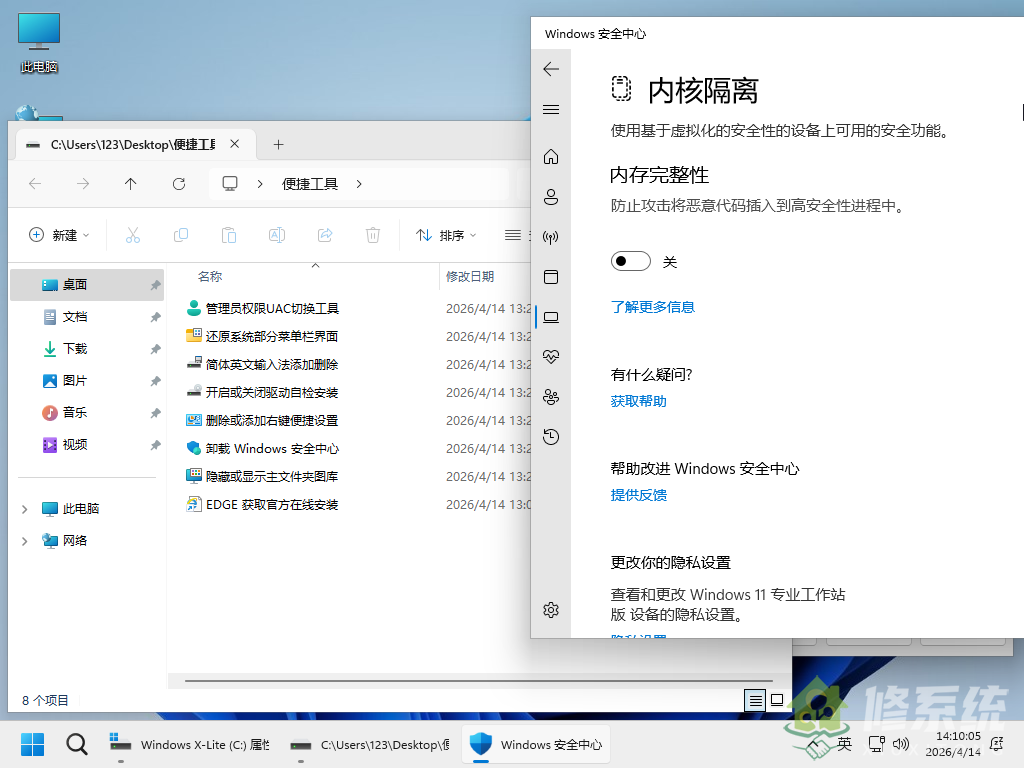Select 桌面 in the sidebar
The height and width of the screenshot is (768, 1024).
pos(72,284)
